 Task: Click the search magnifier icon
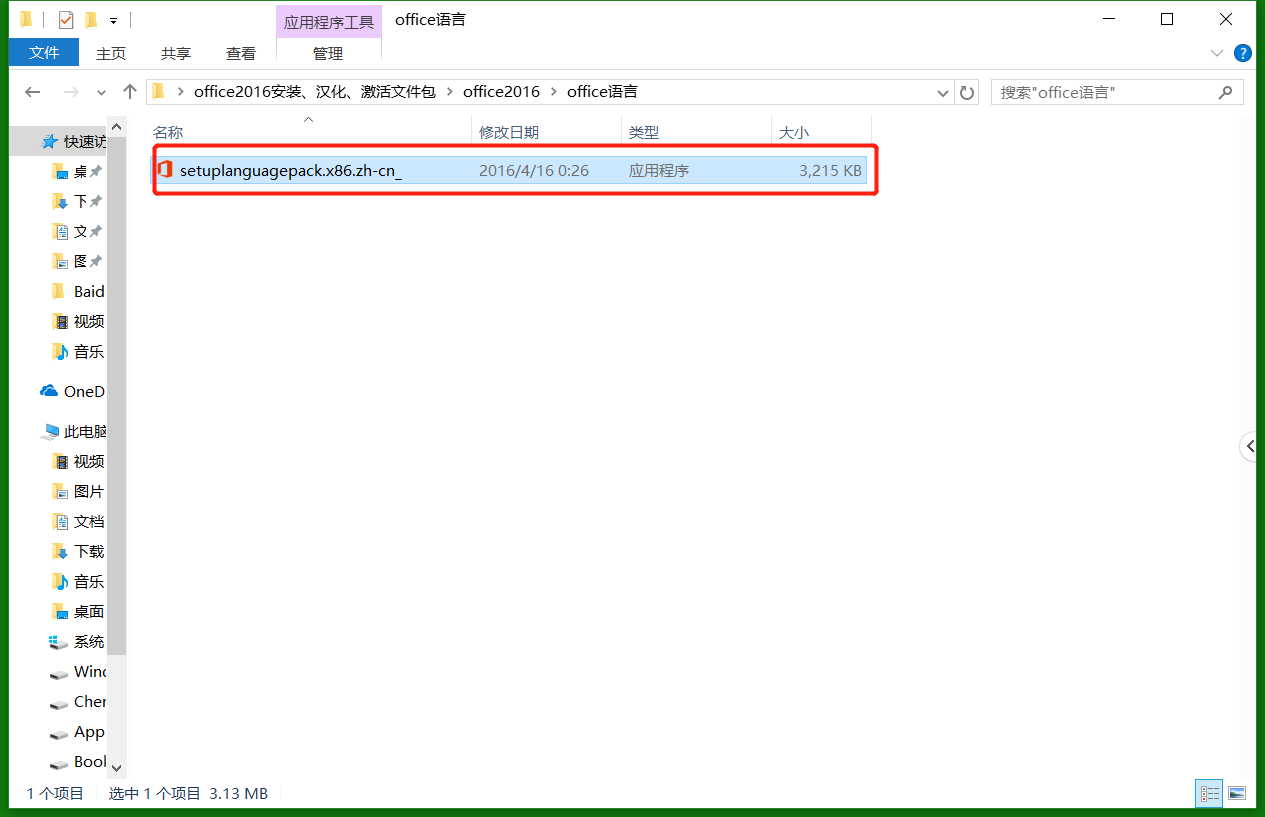coord(1225,92)
